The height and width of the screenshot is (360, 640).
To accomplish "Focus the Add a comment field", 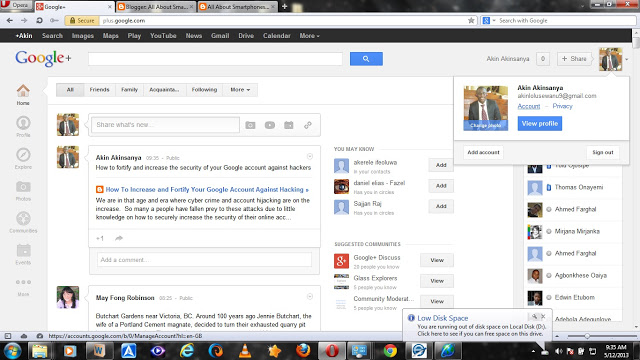I will (x=204, y=260).
